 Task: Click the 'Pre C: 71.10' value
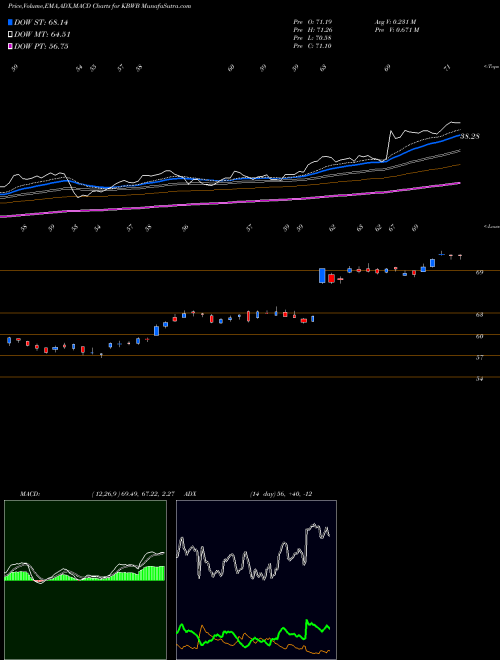pos(313,46)
